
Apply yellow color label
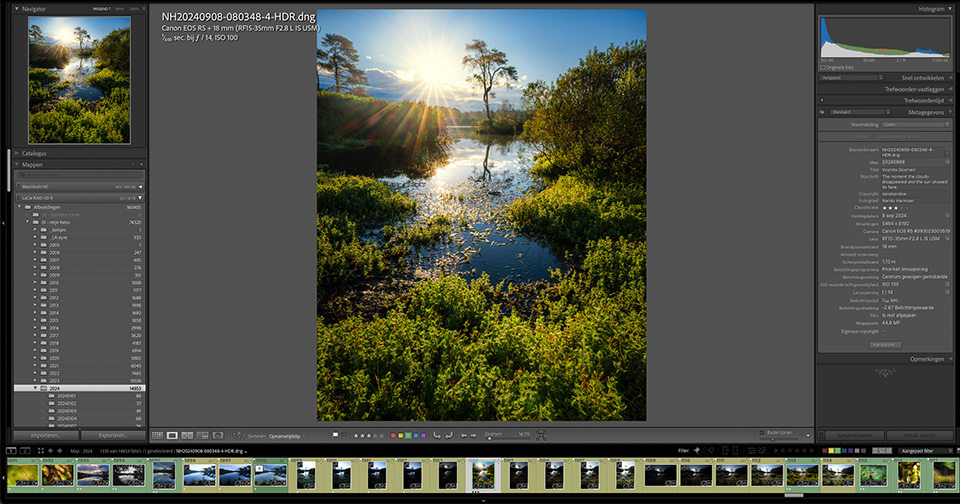(400, 435)
